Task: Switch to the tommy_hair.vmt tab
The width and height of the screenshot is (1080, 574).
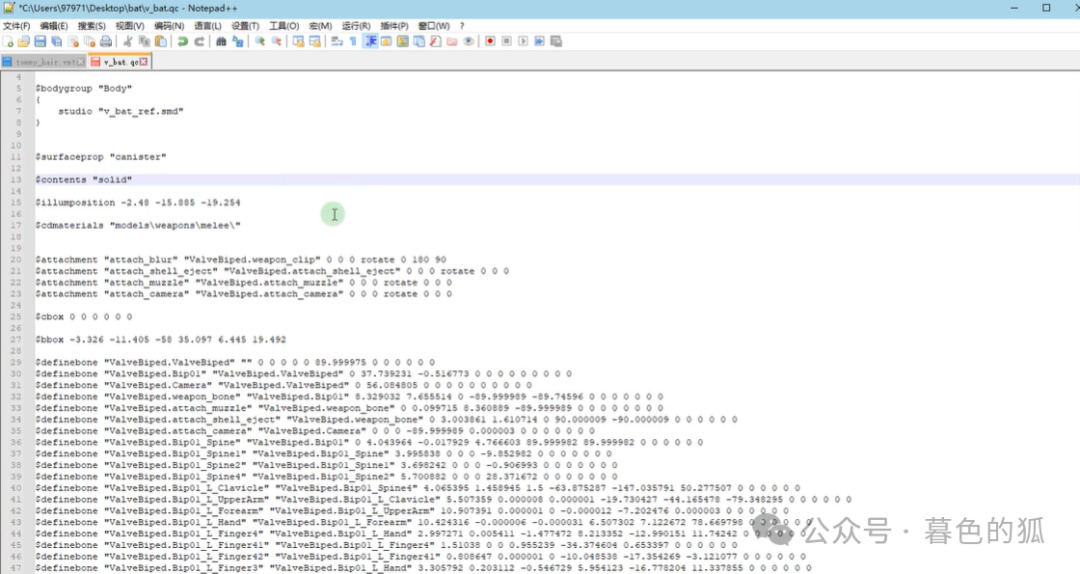Action: pos(41,62)
